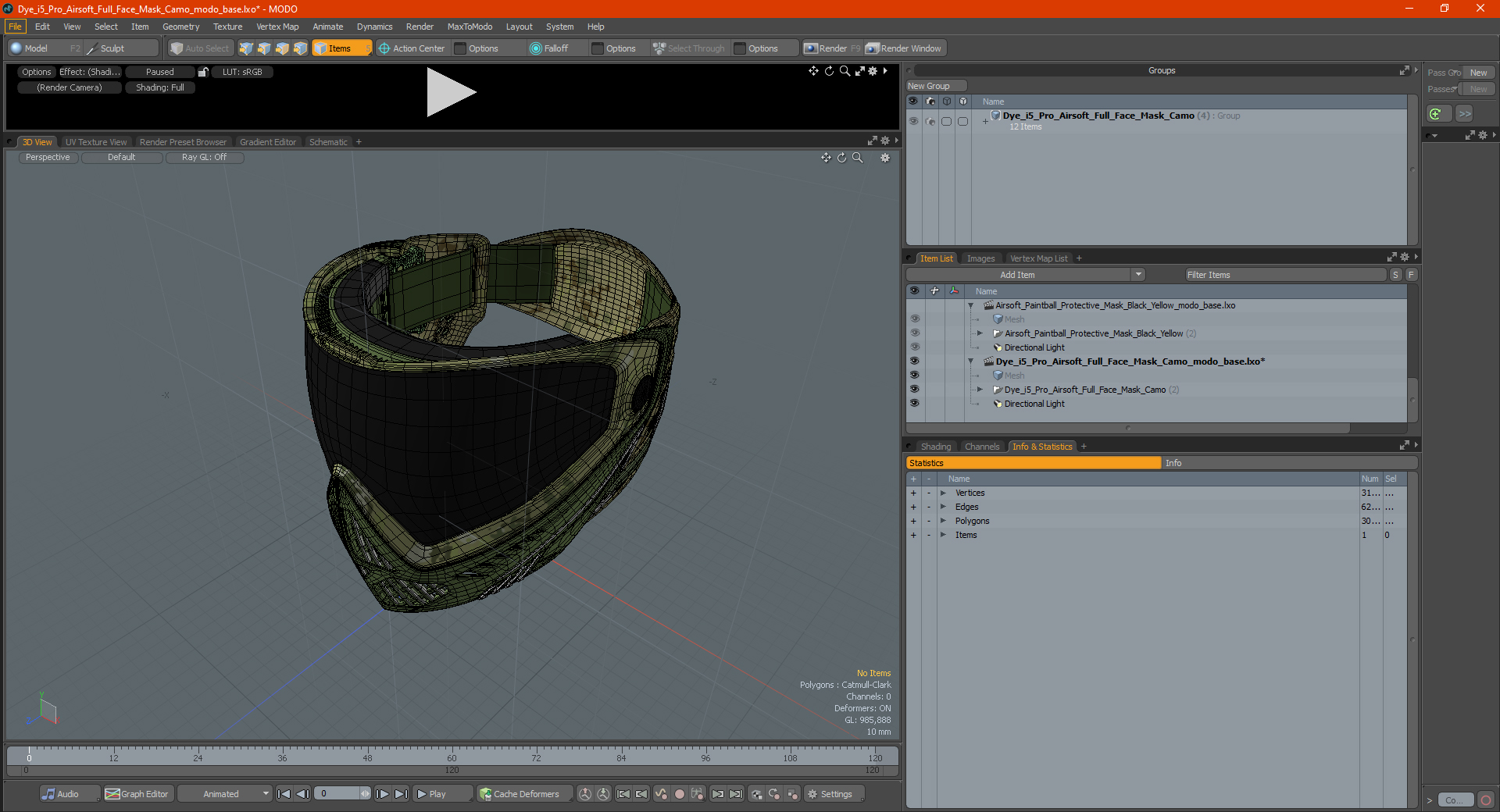Screen dimensions: 1500x812
Task: Switch to Schematic tab
Action: 328,142
